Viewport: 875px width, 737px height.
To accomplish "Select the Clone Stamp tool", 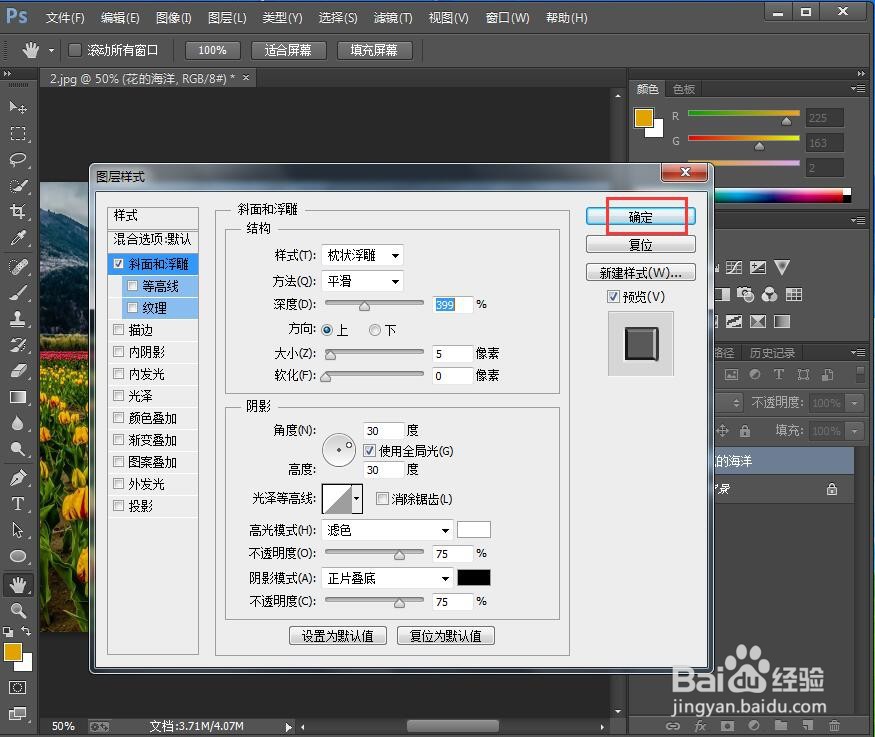I will [18, 319].
